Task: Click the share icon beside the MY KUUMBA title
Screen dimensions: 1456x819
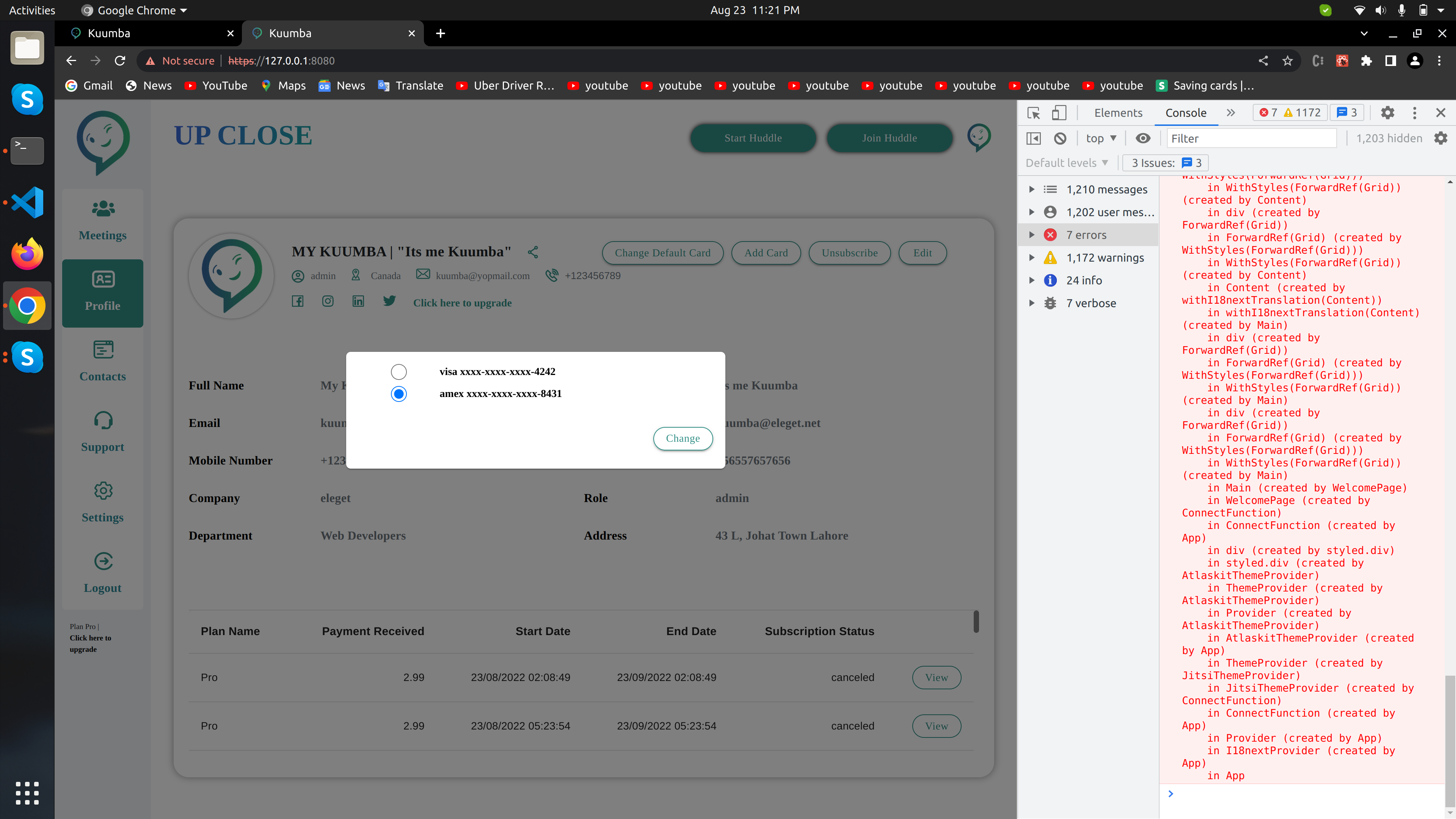Action: click(x=532, y=252)
